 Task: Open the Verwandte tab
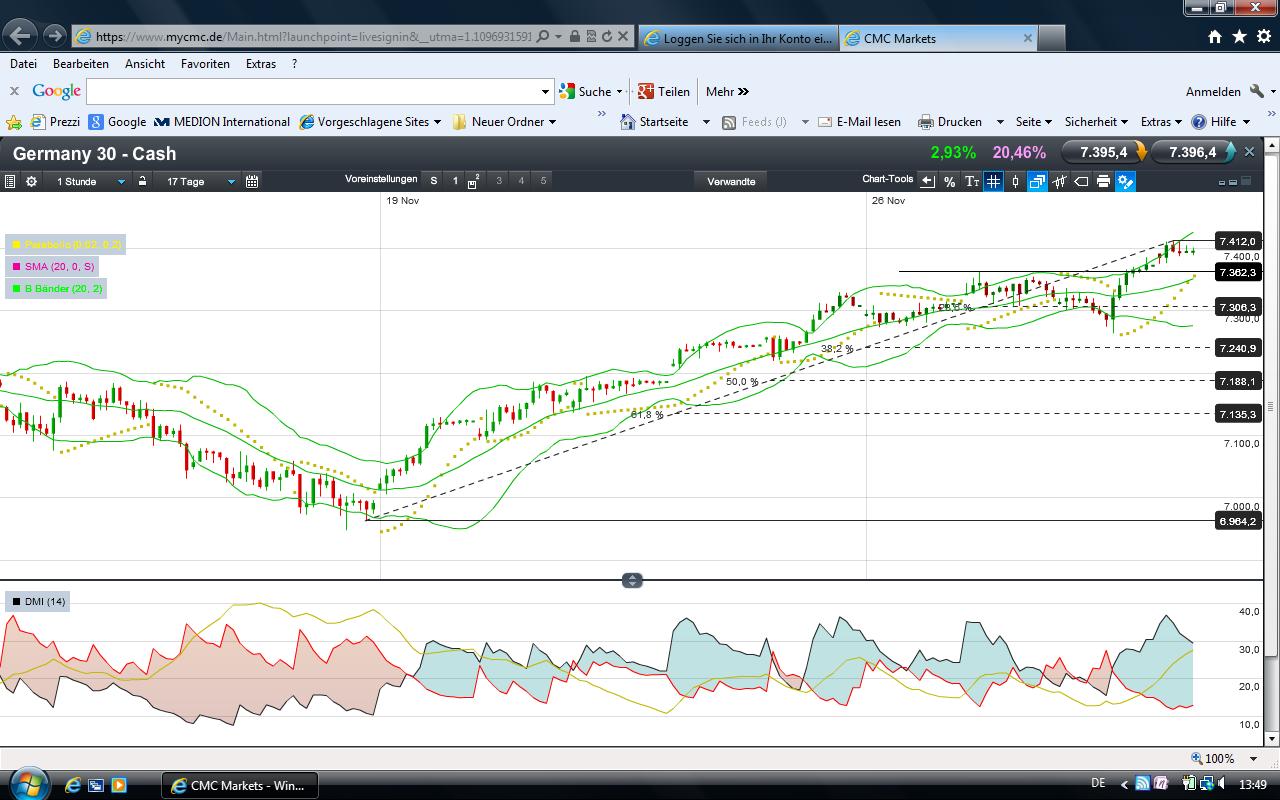click(731, 181)
